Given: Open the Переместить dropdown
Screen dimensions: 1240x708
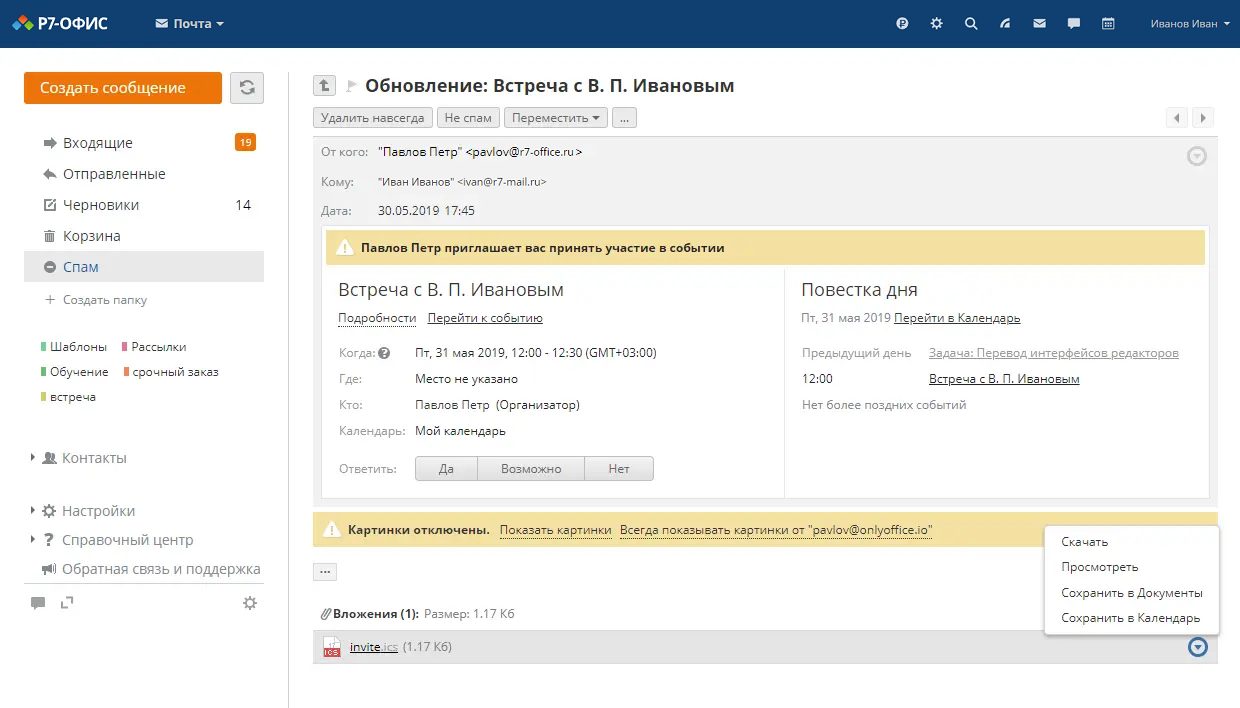Looking at the screenshot, I should coord(556,118).
